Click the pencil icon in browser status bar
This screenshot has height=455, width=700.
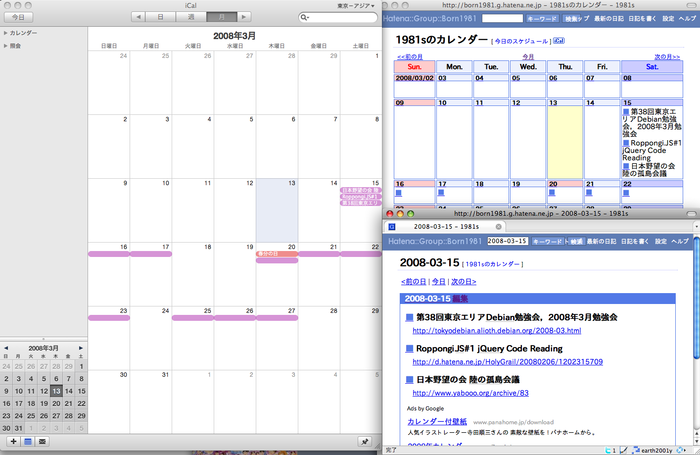pyautogui.click(x=624, y=450)
